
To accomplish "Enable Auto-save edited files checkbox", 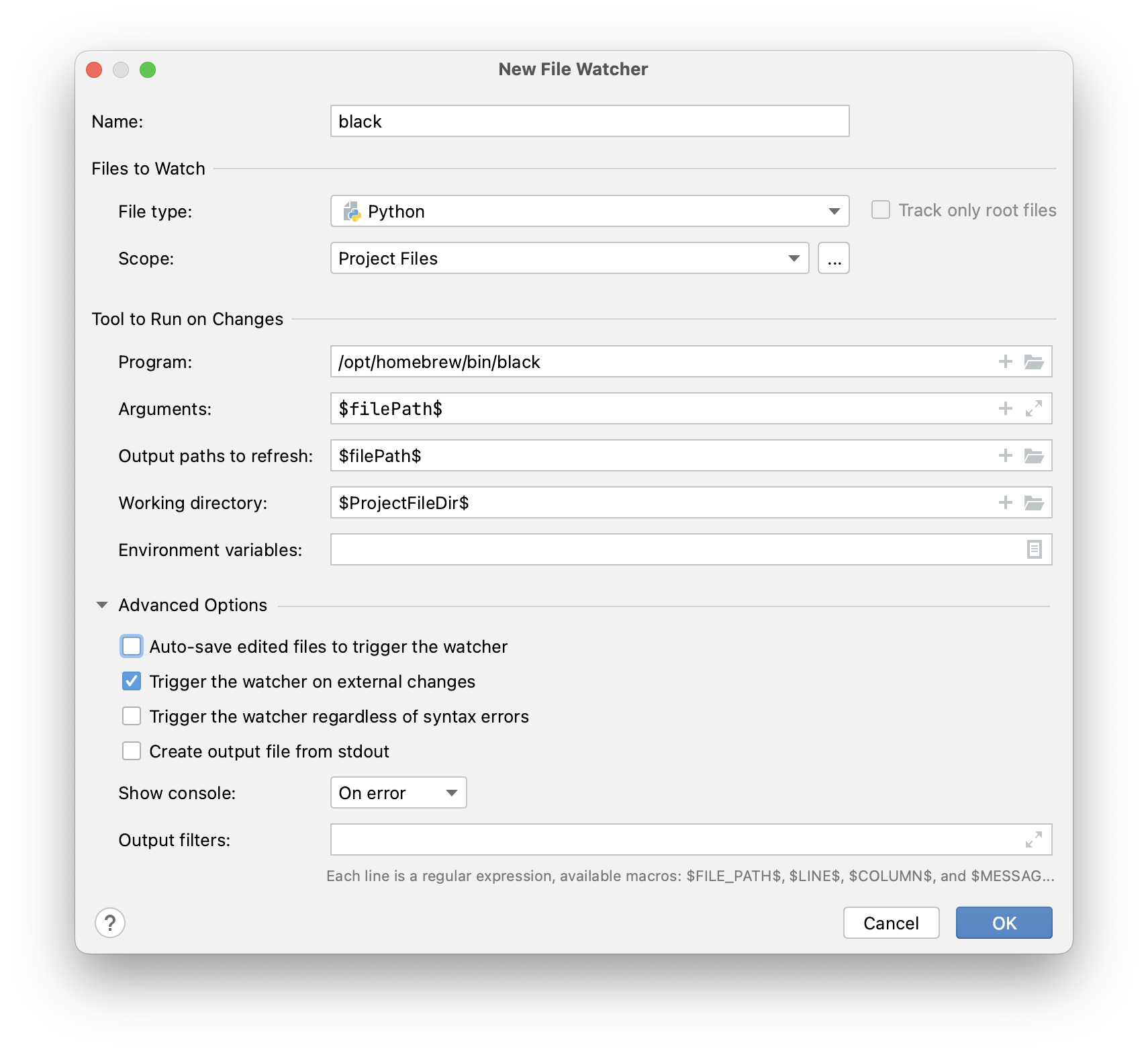I will click(x=132, y=646).
